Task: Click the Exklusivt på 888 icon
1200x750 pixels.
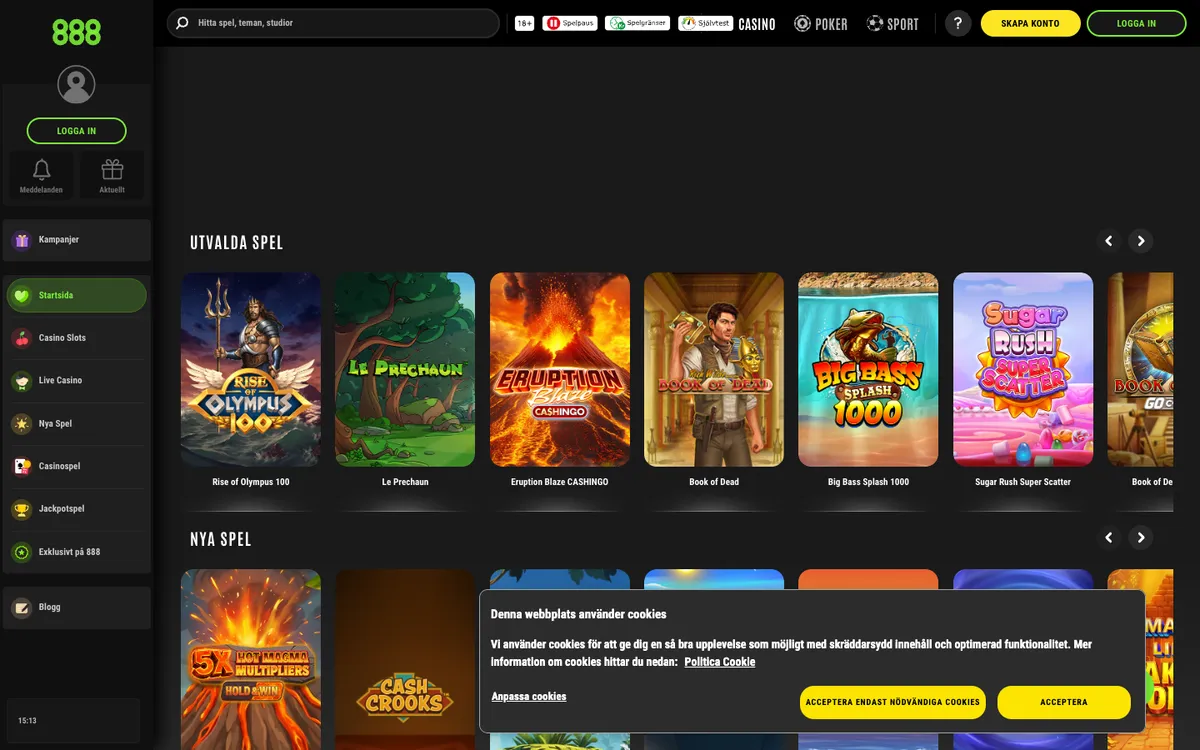Action: pyautogui.click(x=21, y=552)
